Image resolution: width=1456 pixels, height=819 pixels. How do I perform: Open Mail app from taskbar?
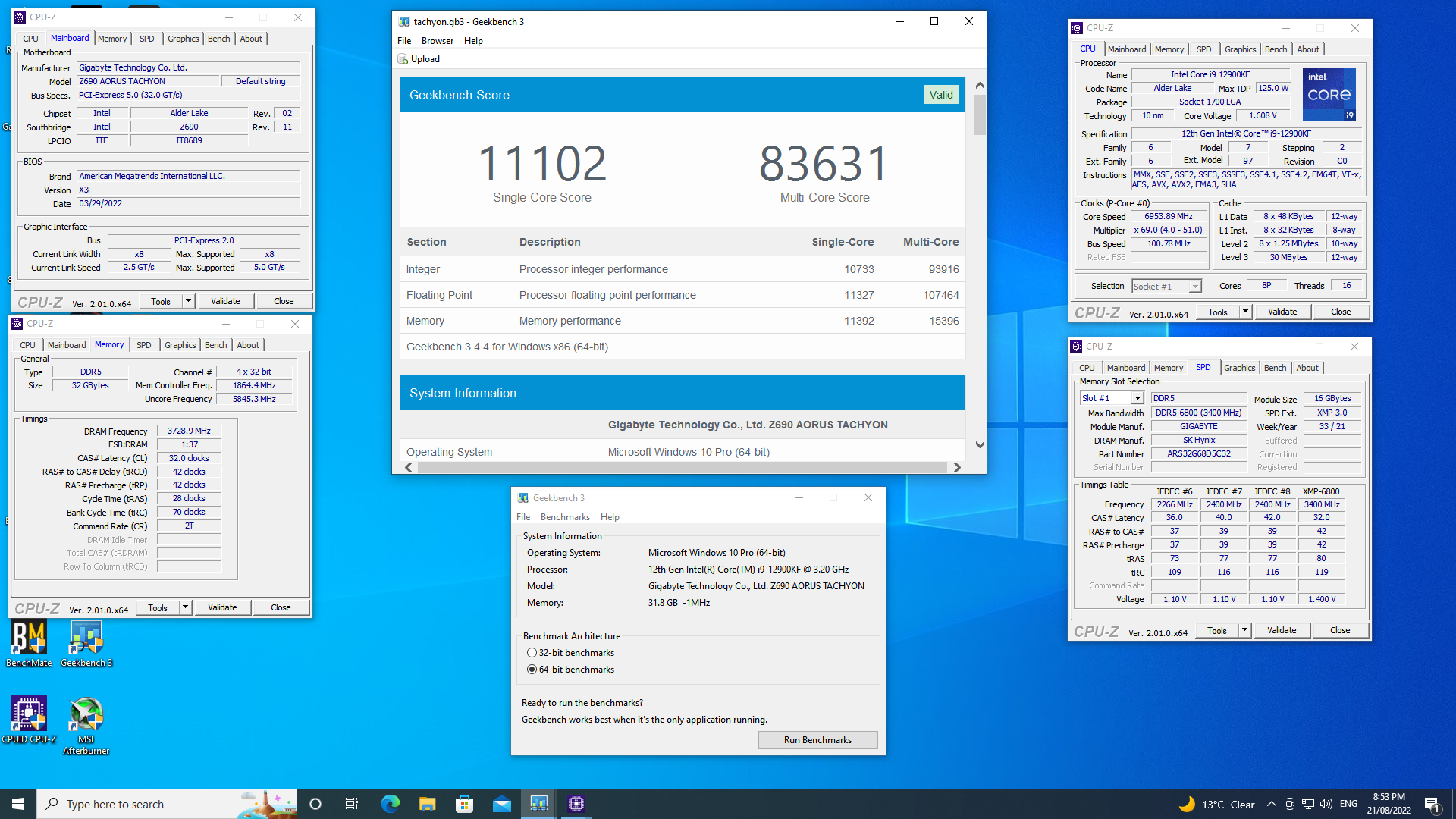click(x=501, y=804)
